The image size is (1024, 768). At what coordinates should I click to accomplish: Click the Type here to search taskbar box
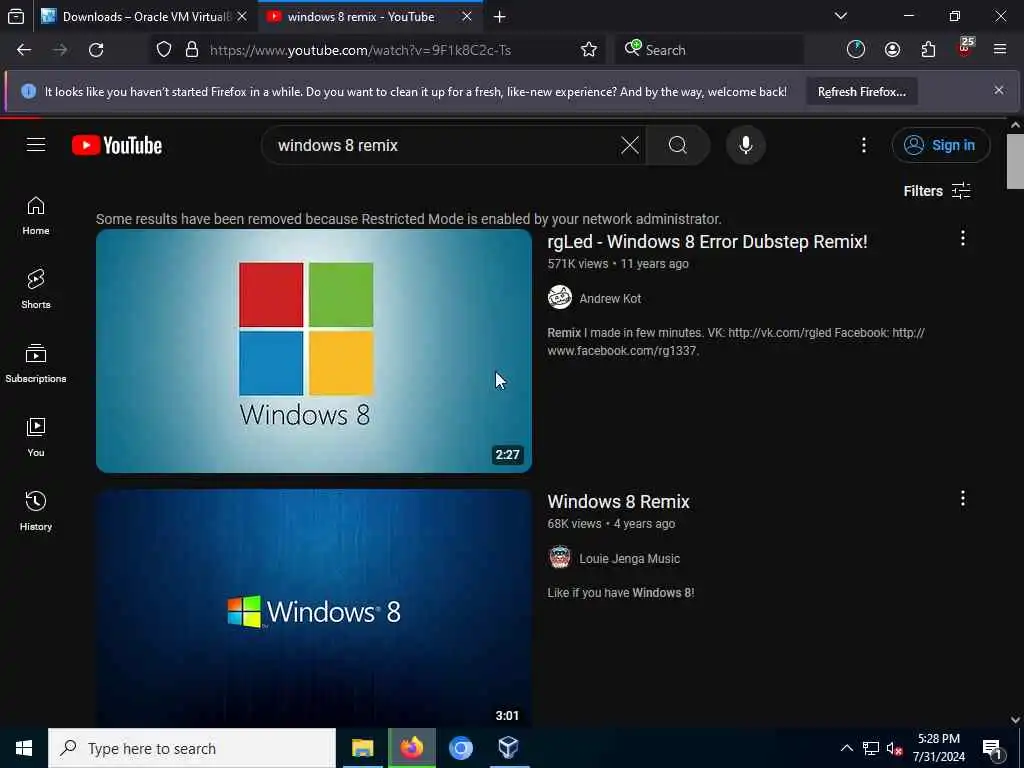point(192,748)
